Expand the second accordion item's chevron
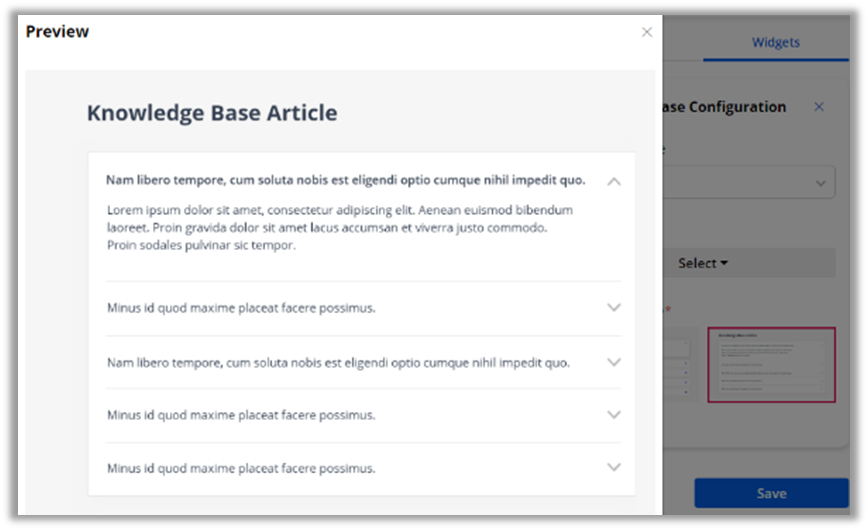This screenshot has width=868, height=530. click(614, 308)
